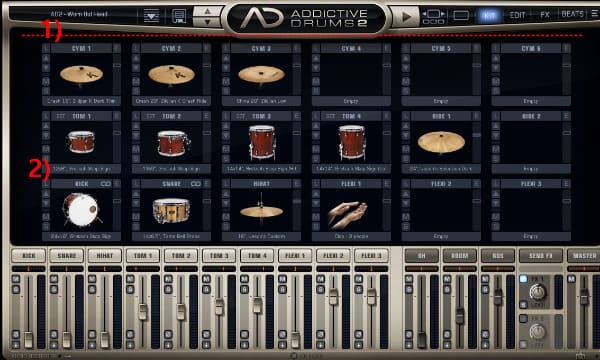Switch to the FX tab

click(x=545, y=15)
